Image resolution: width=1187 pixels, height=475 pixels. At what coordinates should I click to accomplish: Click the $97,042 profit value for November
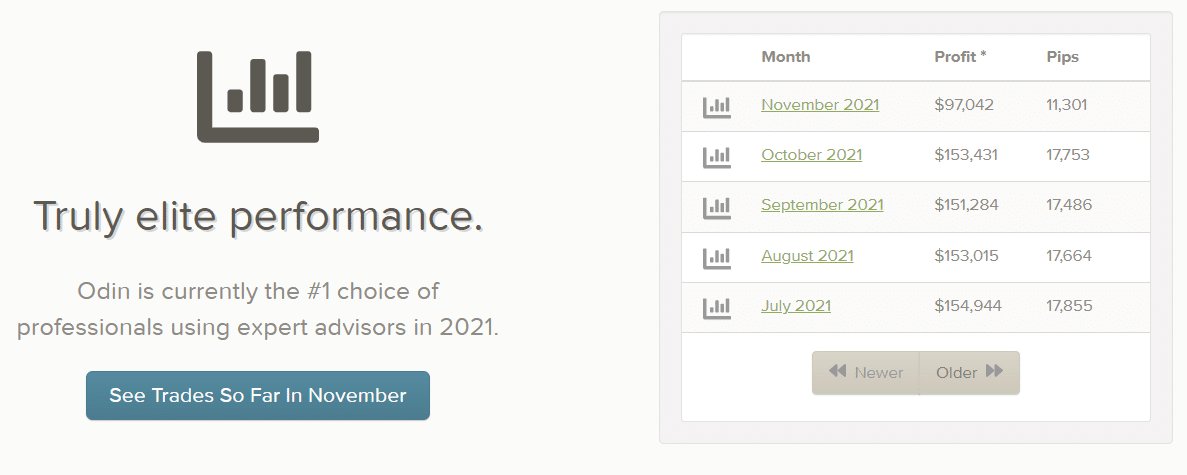[x=964, y=105]
